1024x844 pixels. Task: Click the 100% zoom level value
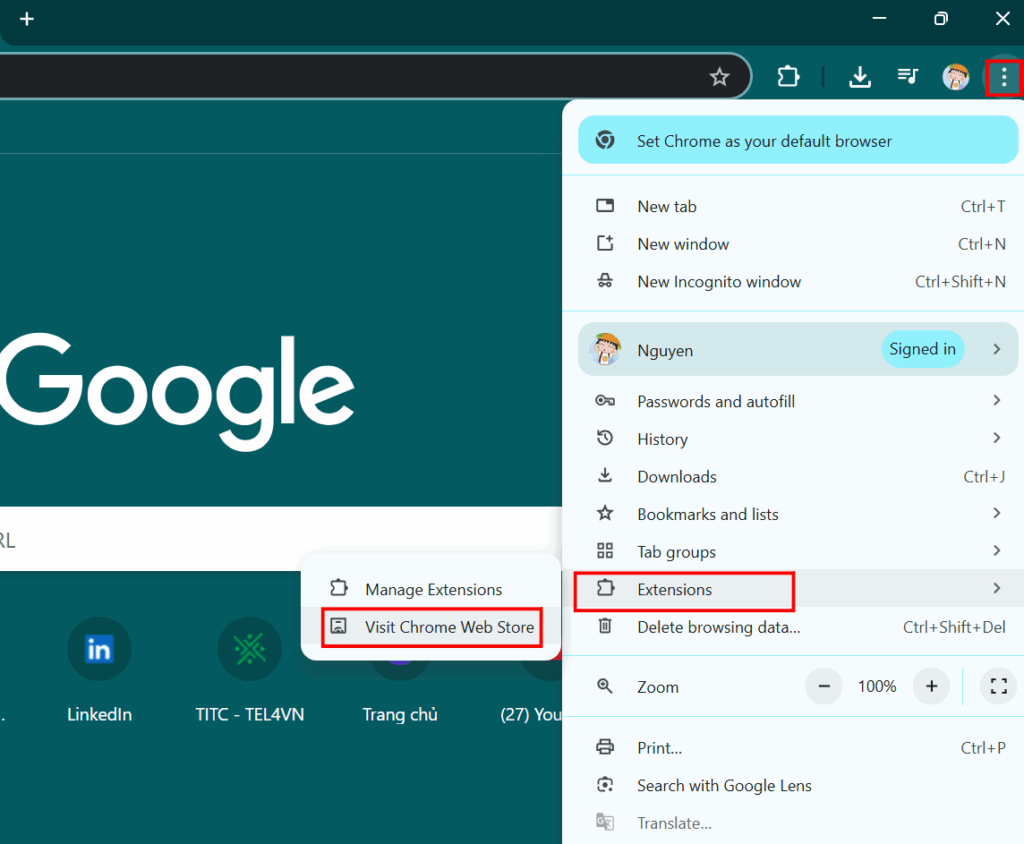click(x=877, y=687)
